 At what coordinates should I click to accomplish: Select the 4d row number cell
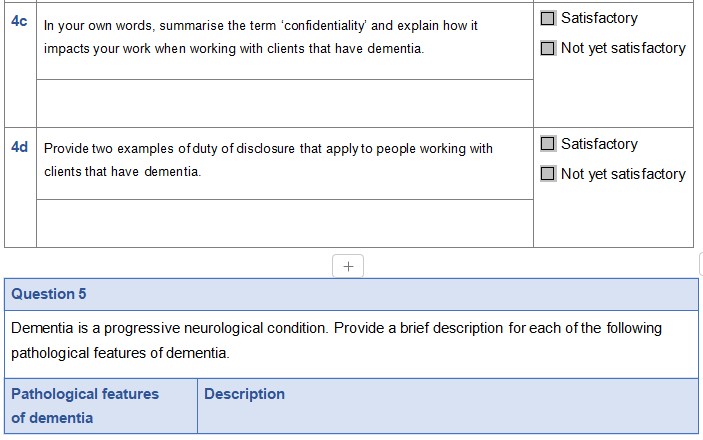pyautogui.click(x=20, y=148)
